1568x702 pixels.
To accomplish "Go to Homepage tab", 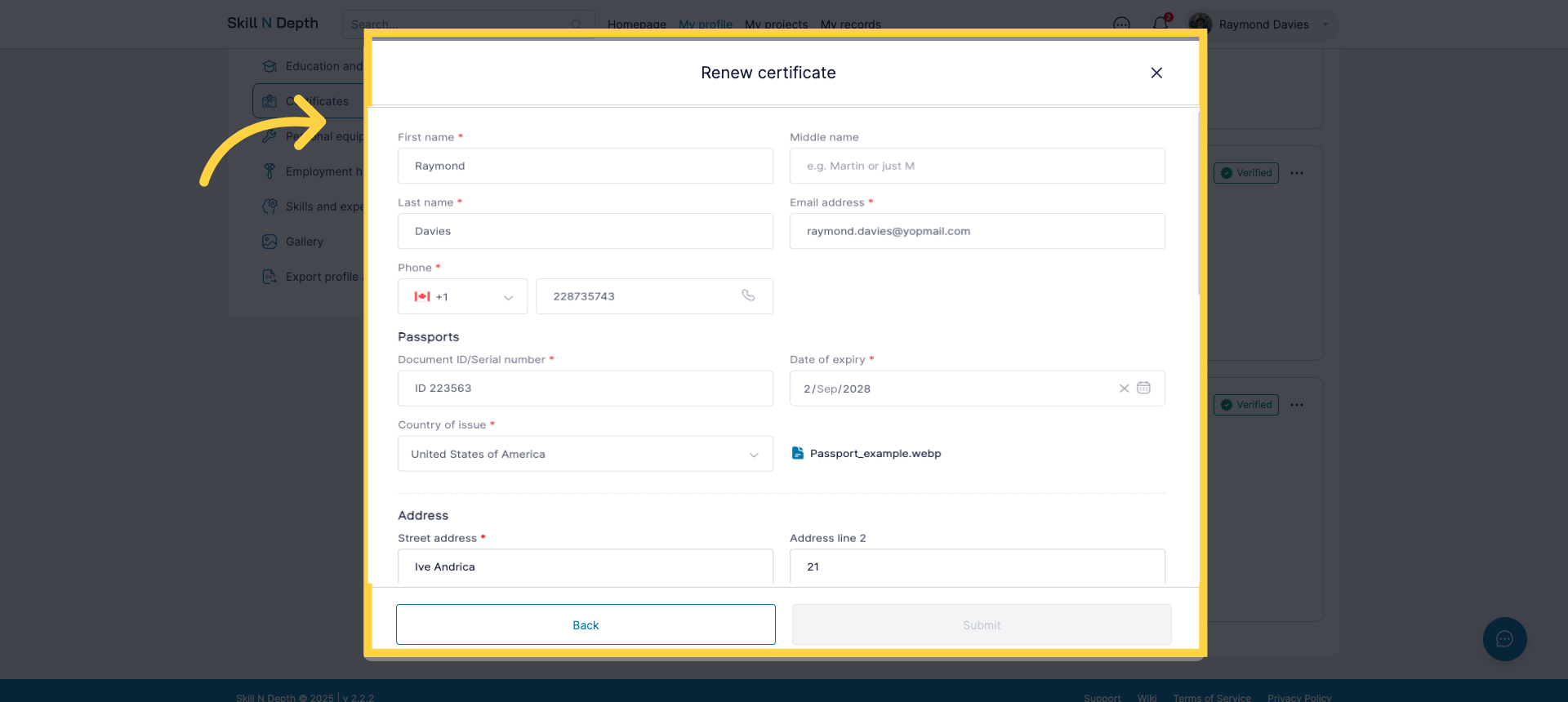I will pyautogui.click(x=637, y=24).
